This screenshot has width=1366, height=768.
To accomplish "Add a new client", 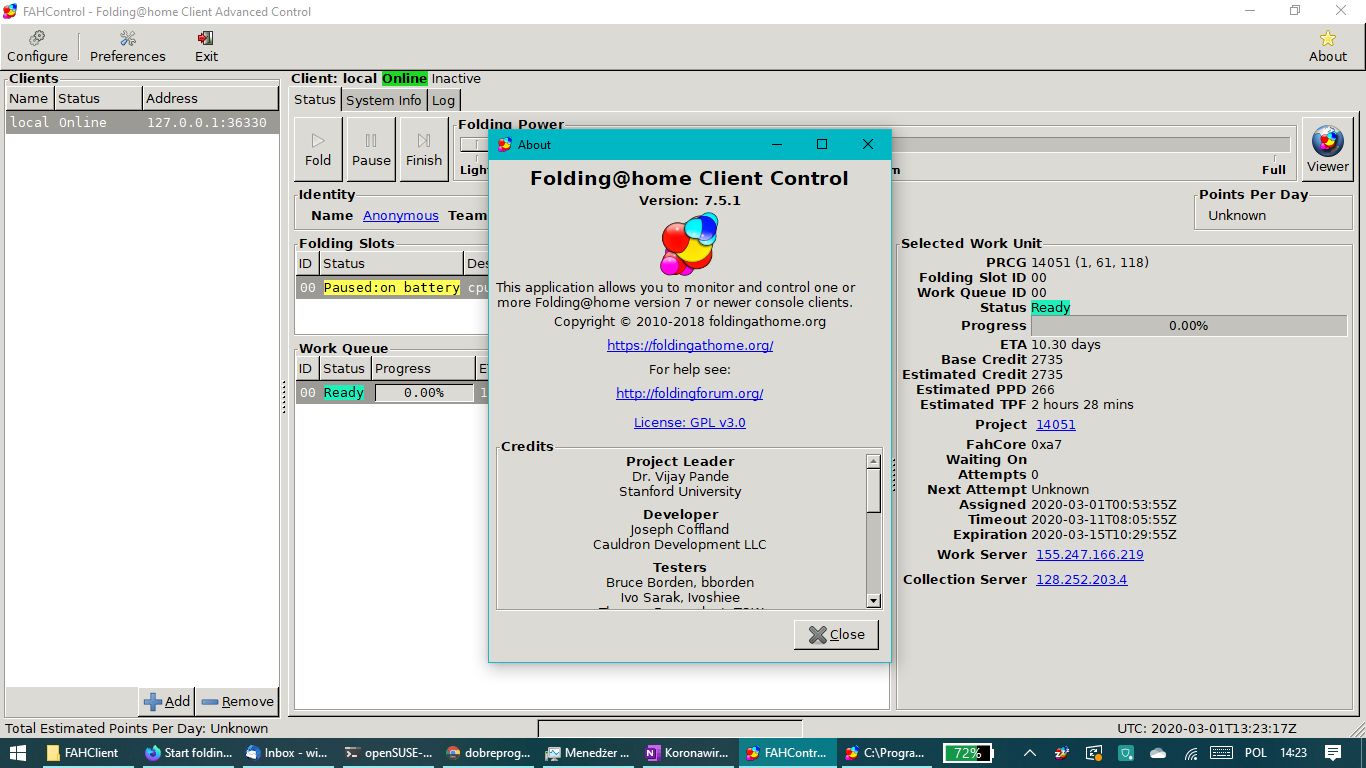I will (x=166, y=701).
